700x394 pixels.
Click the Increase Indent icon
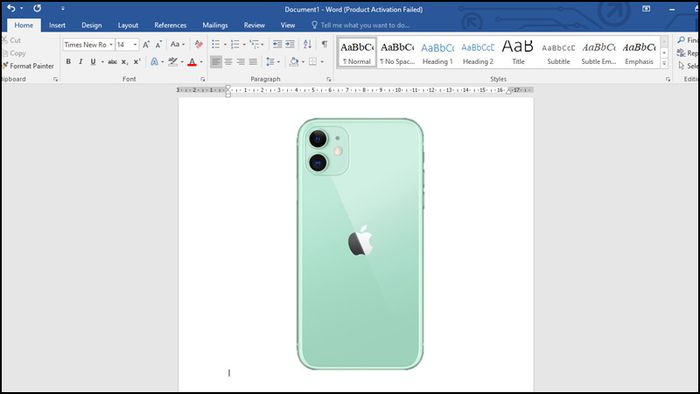click(x=290, y=44)
